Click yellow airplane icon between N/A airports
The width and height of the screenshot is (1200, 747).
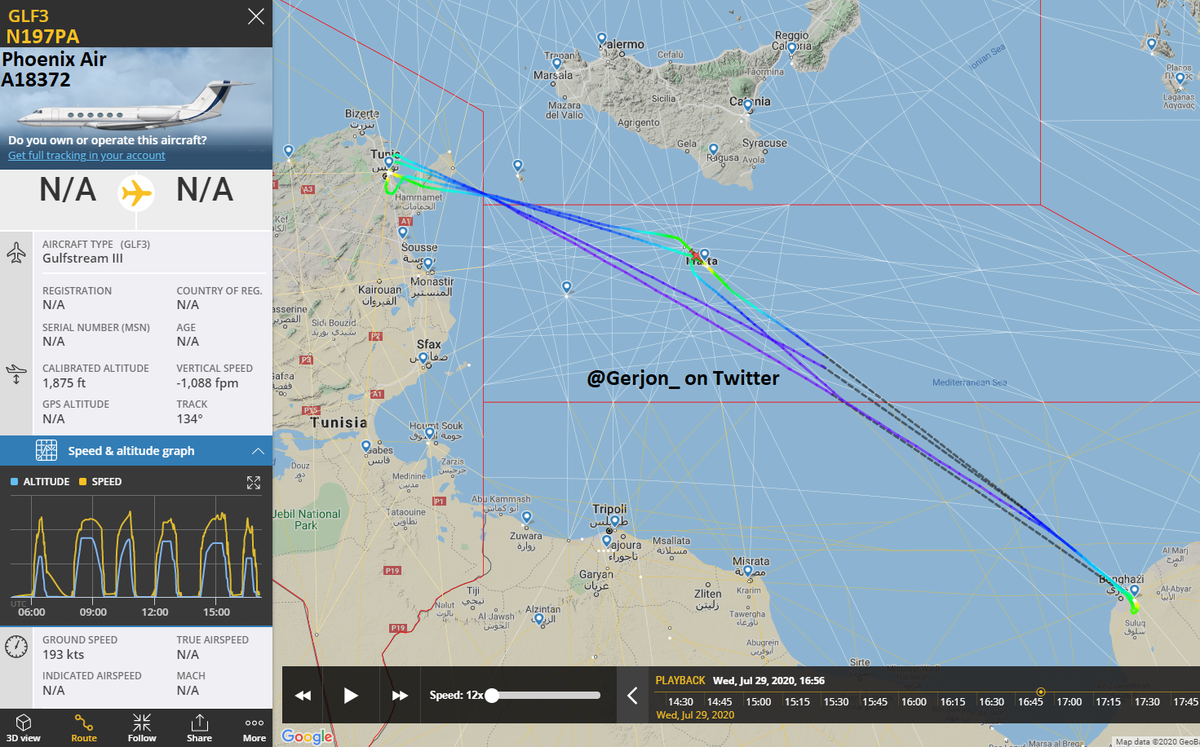tap(136, 191)
